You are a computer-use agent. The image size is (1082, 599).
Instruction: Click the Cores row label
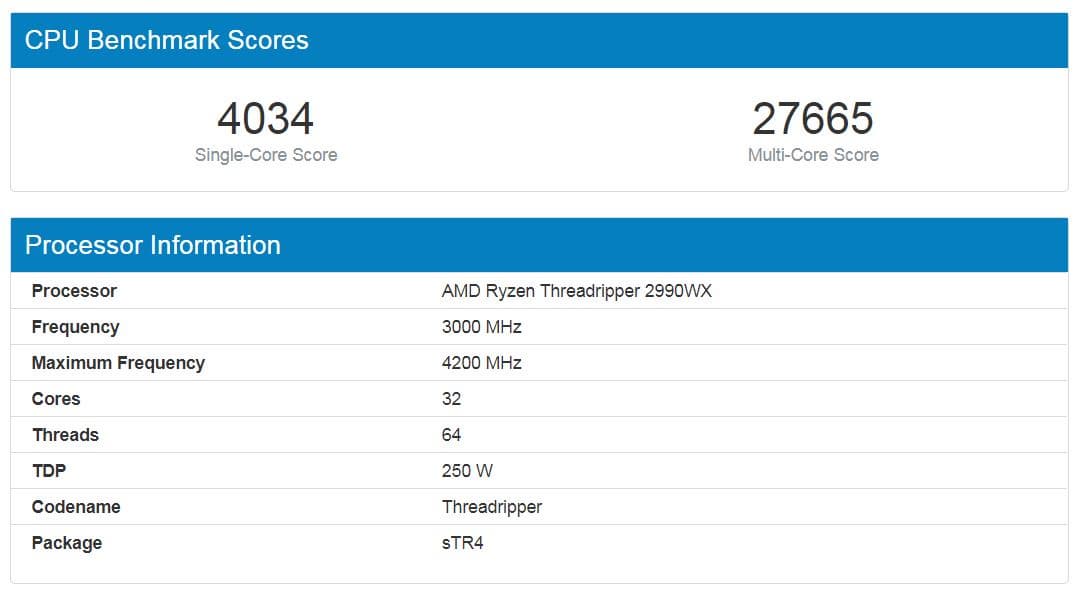pos(56,399)
